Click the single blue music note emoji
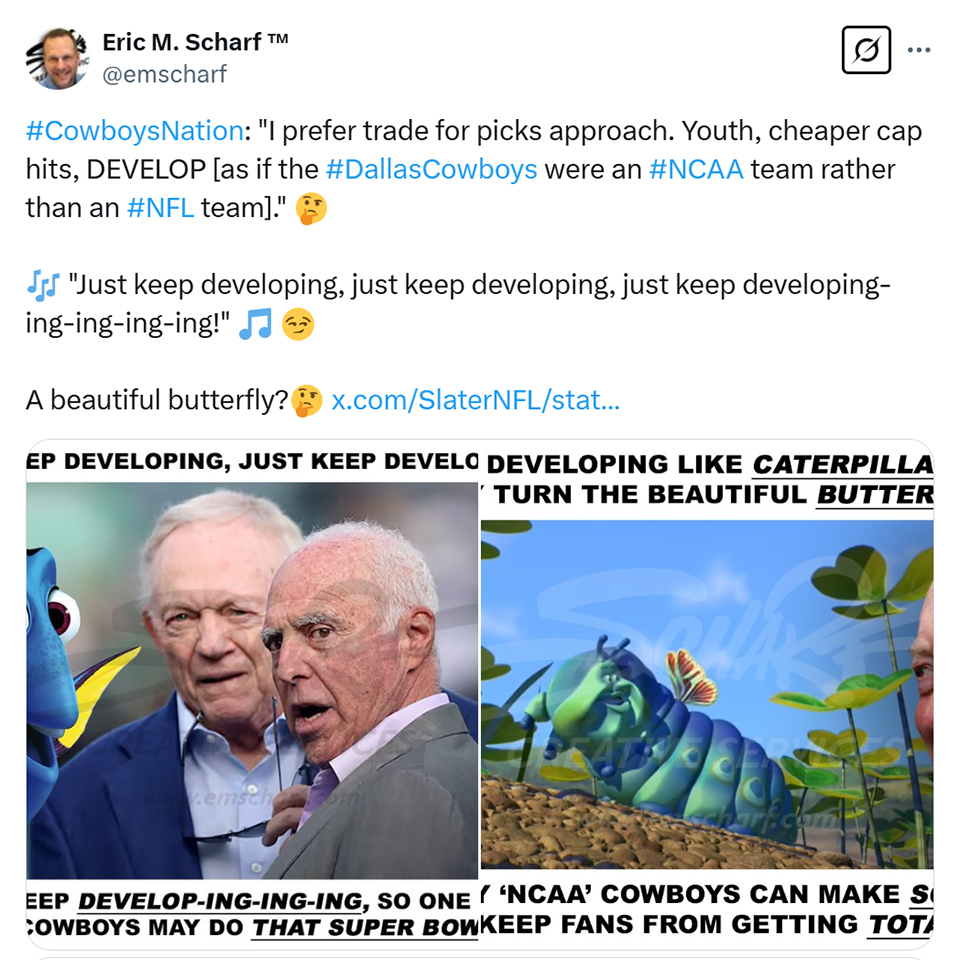The height and width of the screenshot is (960, 960). click(255, 324)
